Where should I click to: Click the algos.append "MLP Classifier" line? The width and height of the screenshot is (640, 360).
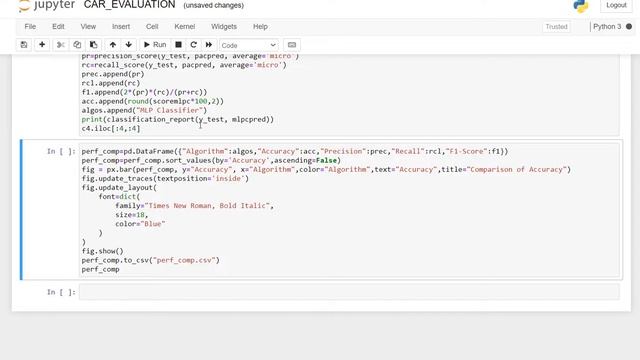pos(144,110)
